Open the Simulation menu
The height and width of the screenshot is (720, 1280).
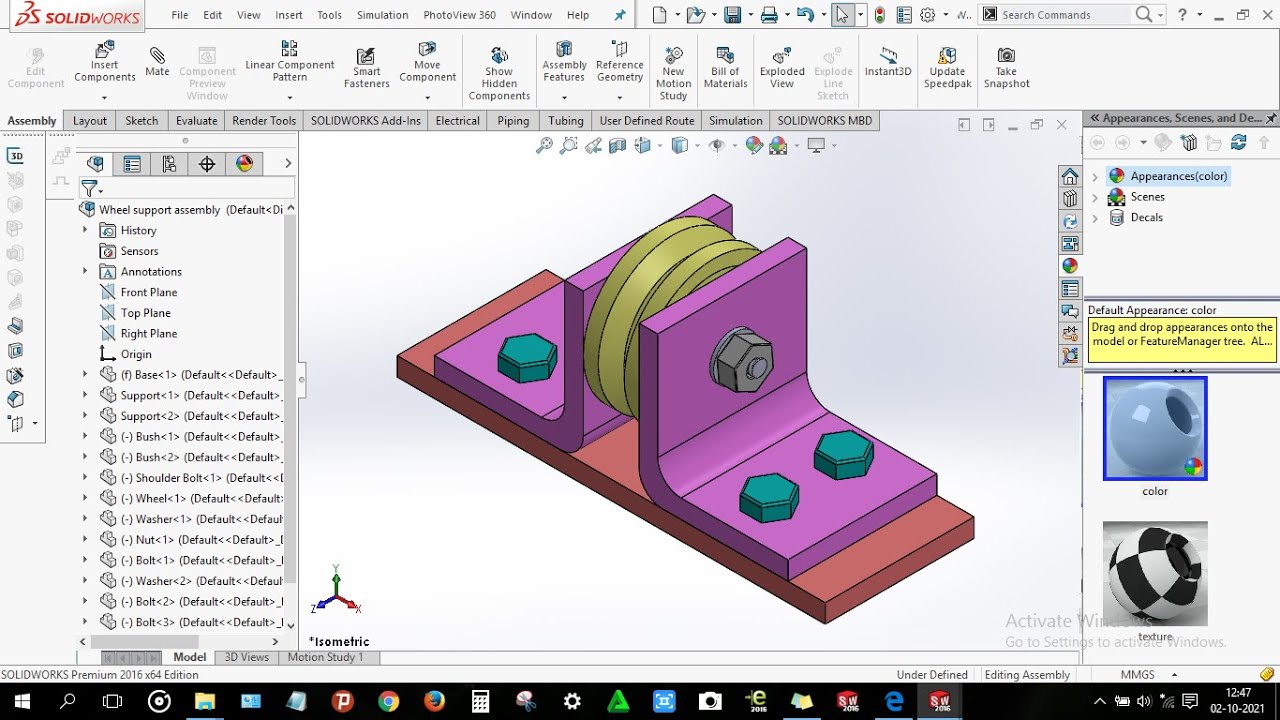(382, 15)
